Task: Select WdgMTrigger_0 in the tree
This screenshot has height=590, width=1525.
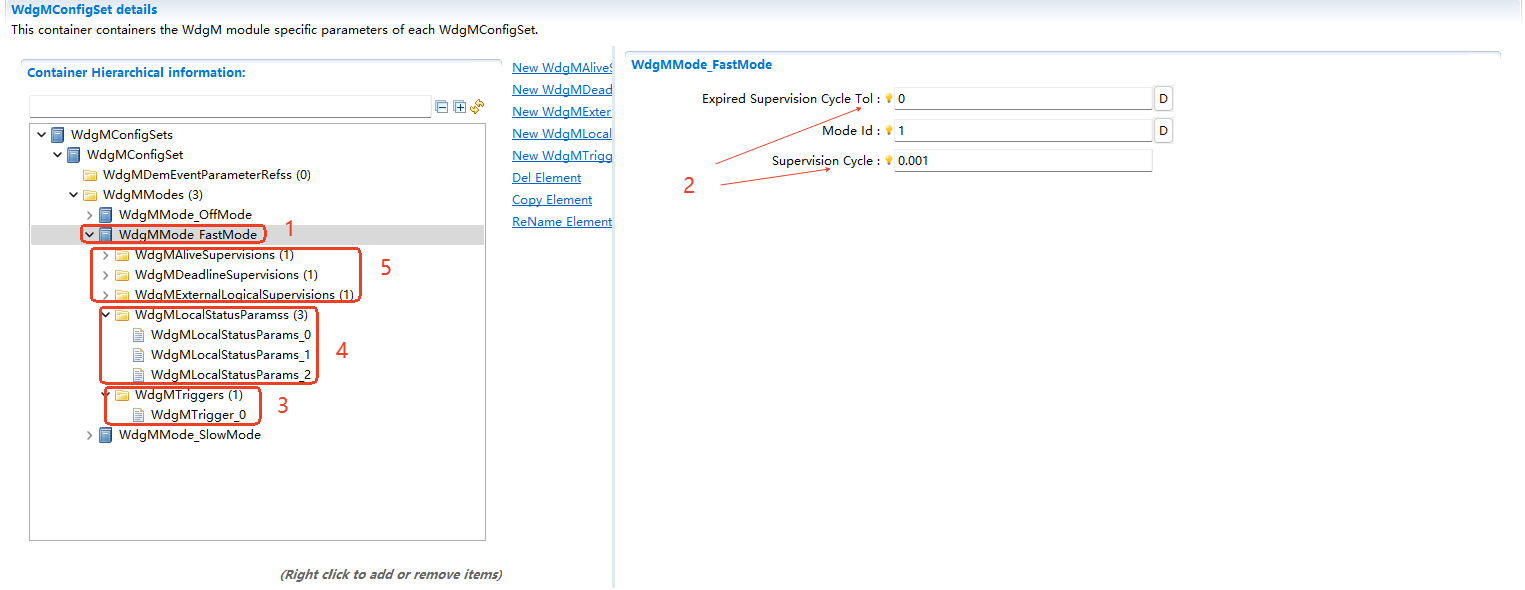Action: click(198, 415)
